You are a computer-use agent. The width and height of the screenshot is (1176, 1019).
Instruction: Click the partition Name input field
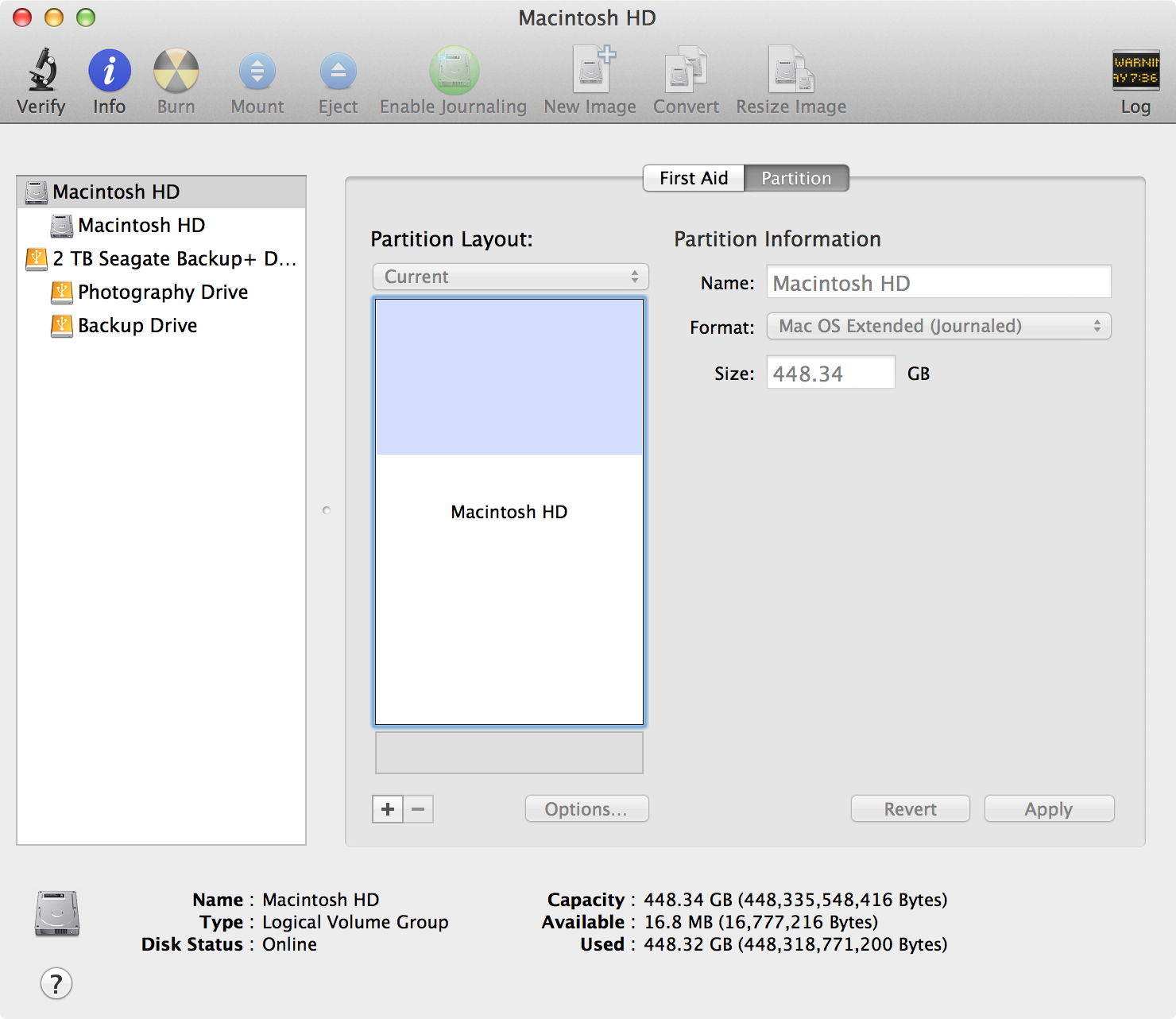(938, 282)
